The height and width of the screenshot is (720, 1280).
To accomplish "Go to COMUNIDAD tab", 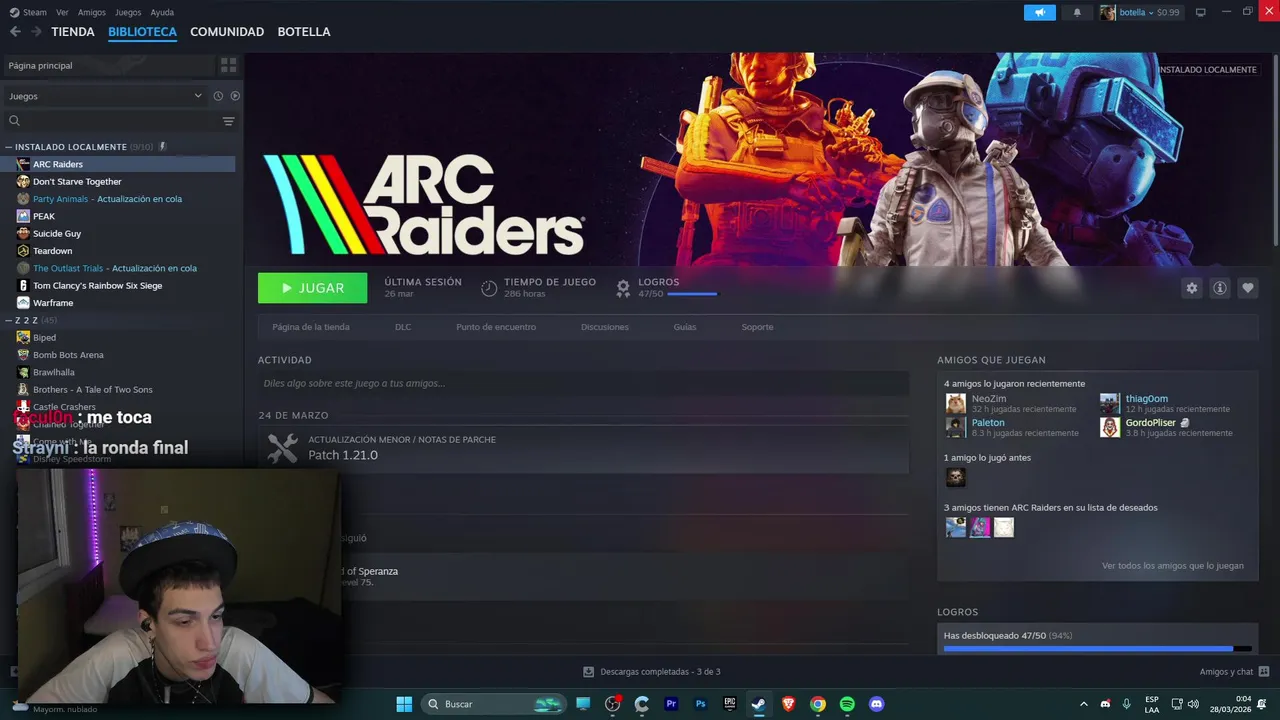I will (x=227, y=32).
